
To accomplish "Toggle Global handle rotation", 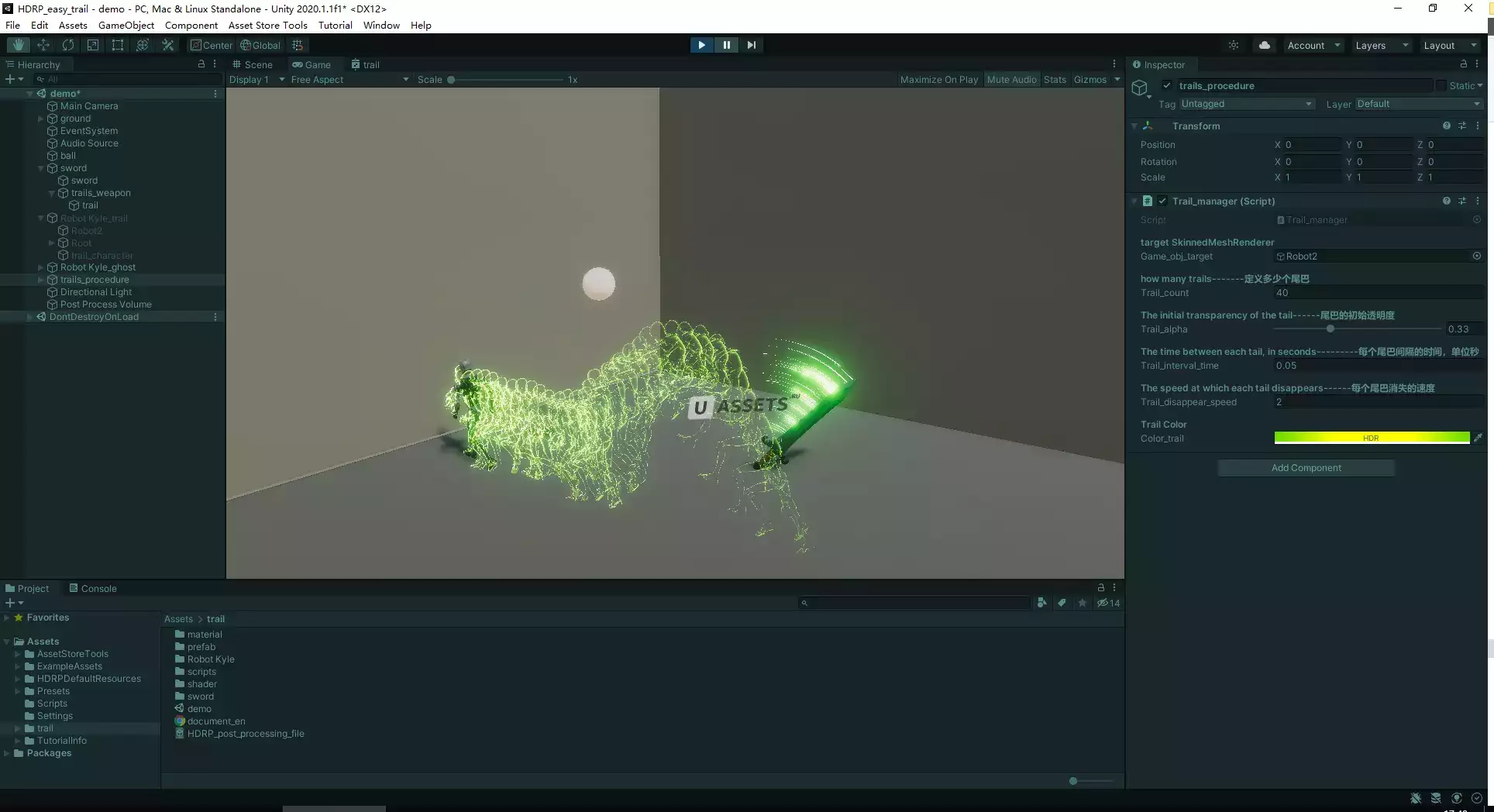I will (260, 45).
